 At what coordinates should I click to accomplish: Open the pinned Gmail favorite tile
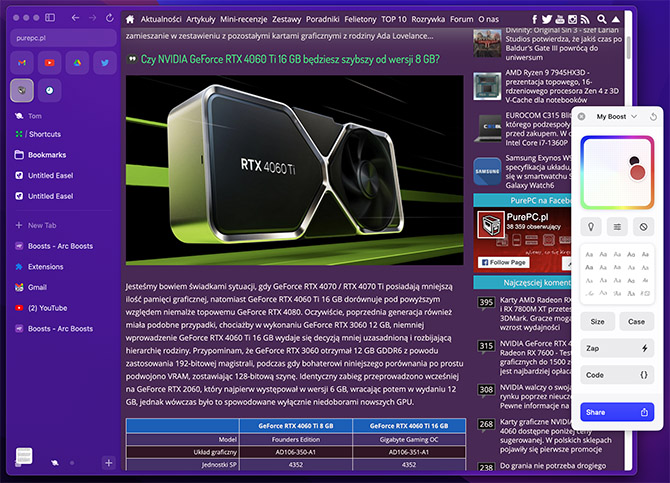tap(22, 62)
